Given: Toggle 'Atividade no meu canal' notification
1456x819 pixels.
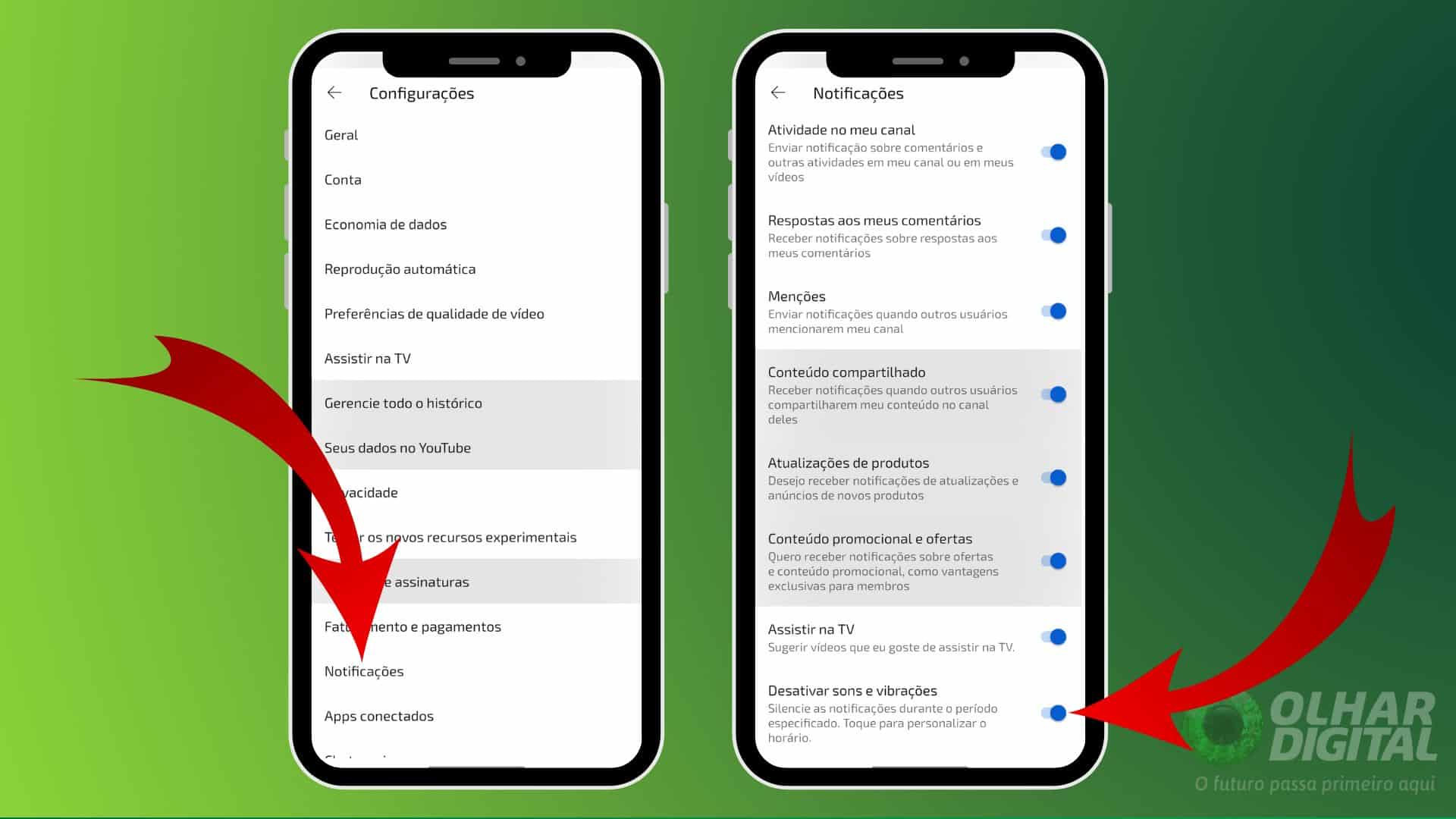Looking at the screenshot, I should coord(1055,152).
